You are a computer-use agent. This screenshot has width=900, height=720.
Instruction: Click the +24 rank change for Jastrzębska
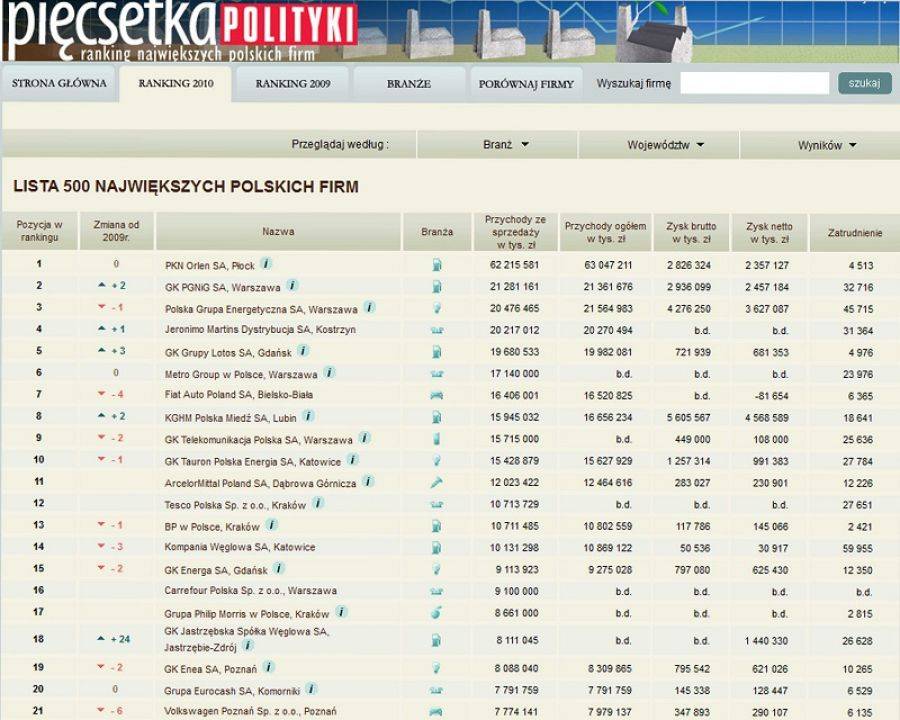point(115,639)
